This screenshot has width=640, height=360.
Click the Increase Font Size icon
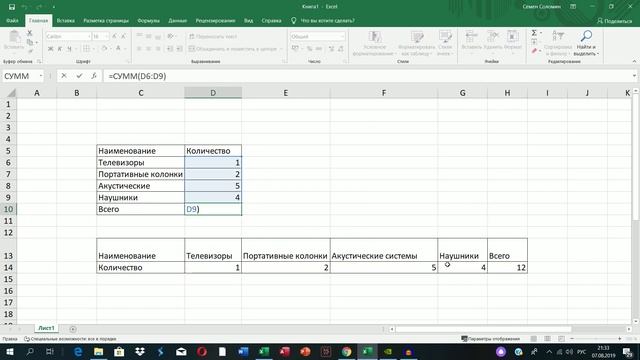point(114,36)
